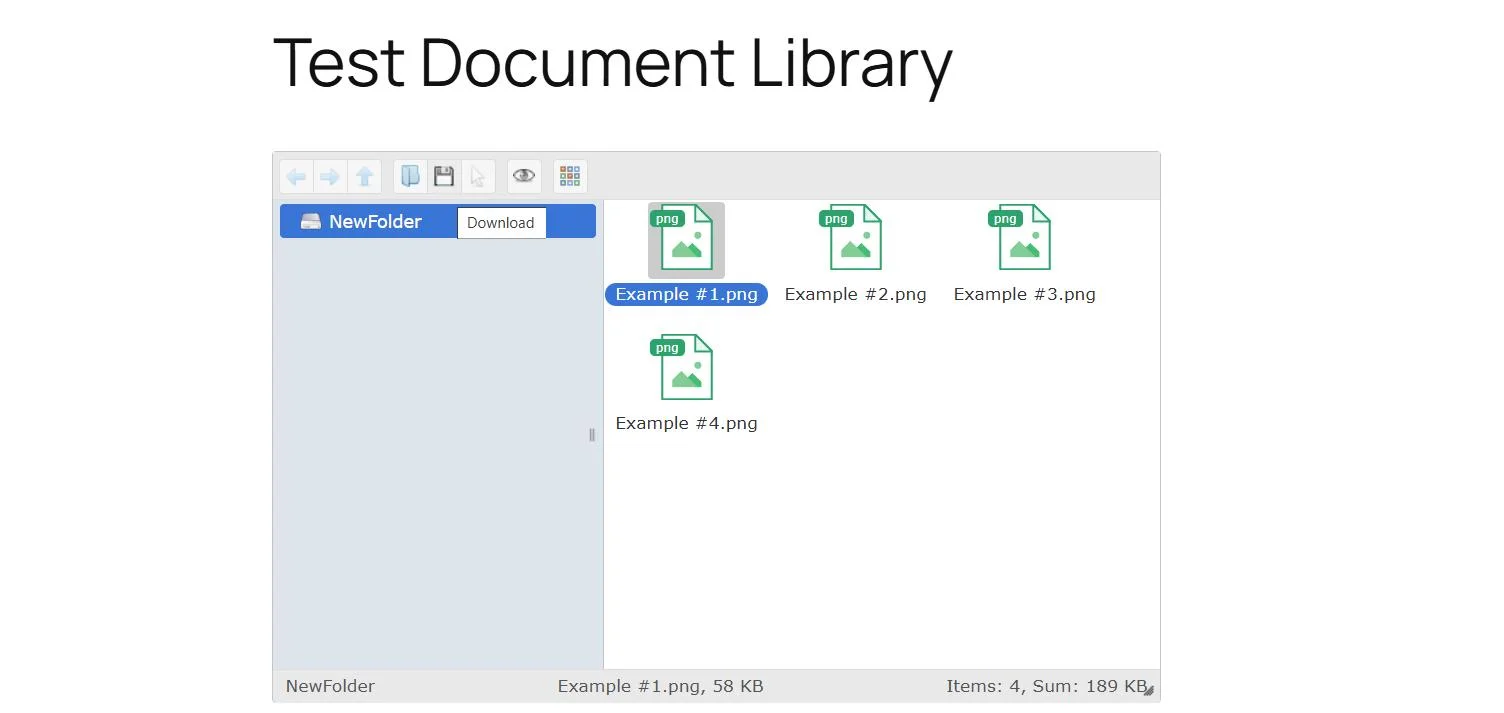Click NewFolder path in the status bar

point(330,686)
